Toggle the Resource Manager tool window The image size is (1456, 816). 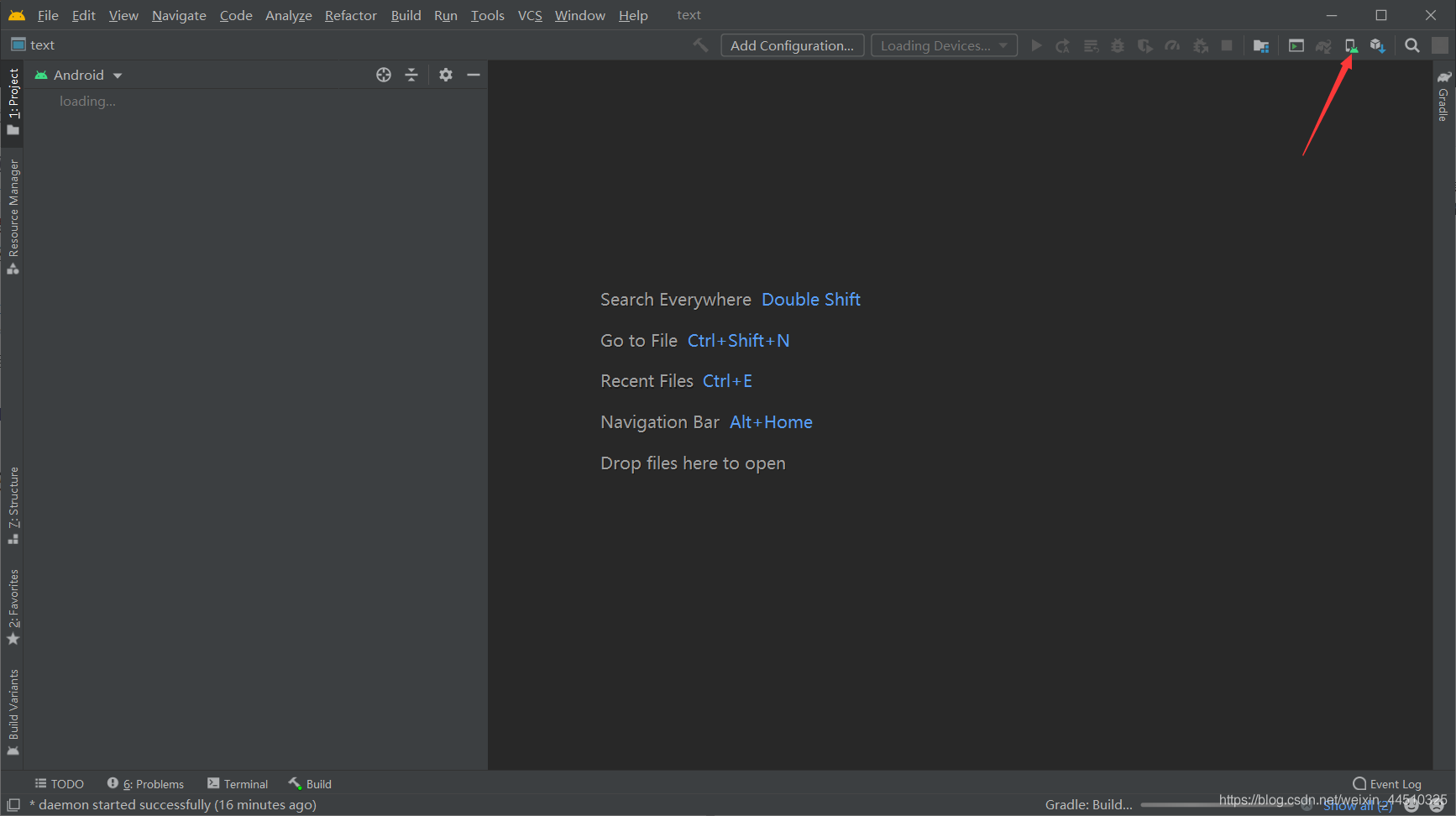13,217
